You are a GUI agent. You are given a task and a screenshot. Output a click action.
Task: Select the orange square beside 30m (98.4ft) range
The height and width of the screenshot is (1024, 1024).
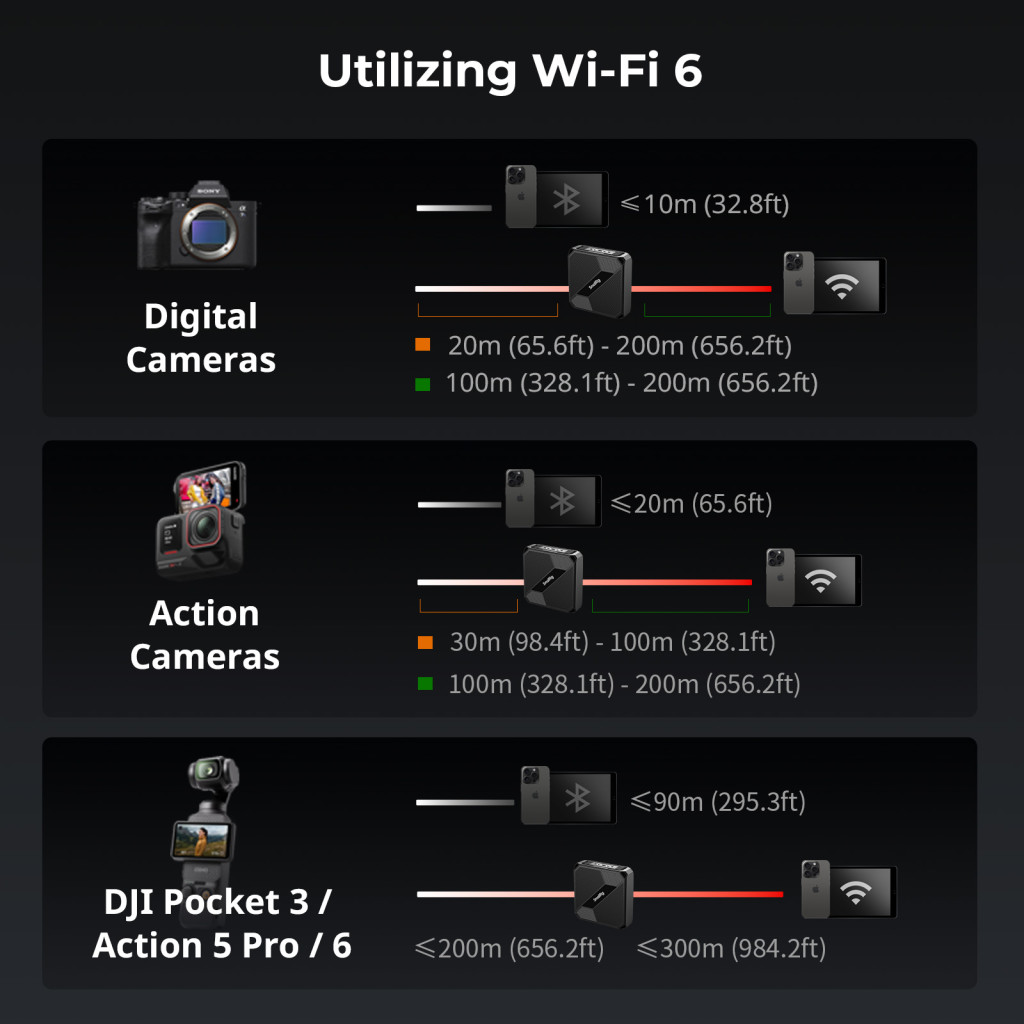coord(425,642)
